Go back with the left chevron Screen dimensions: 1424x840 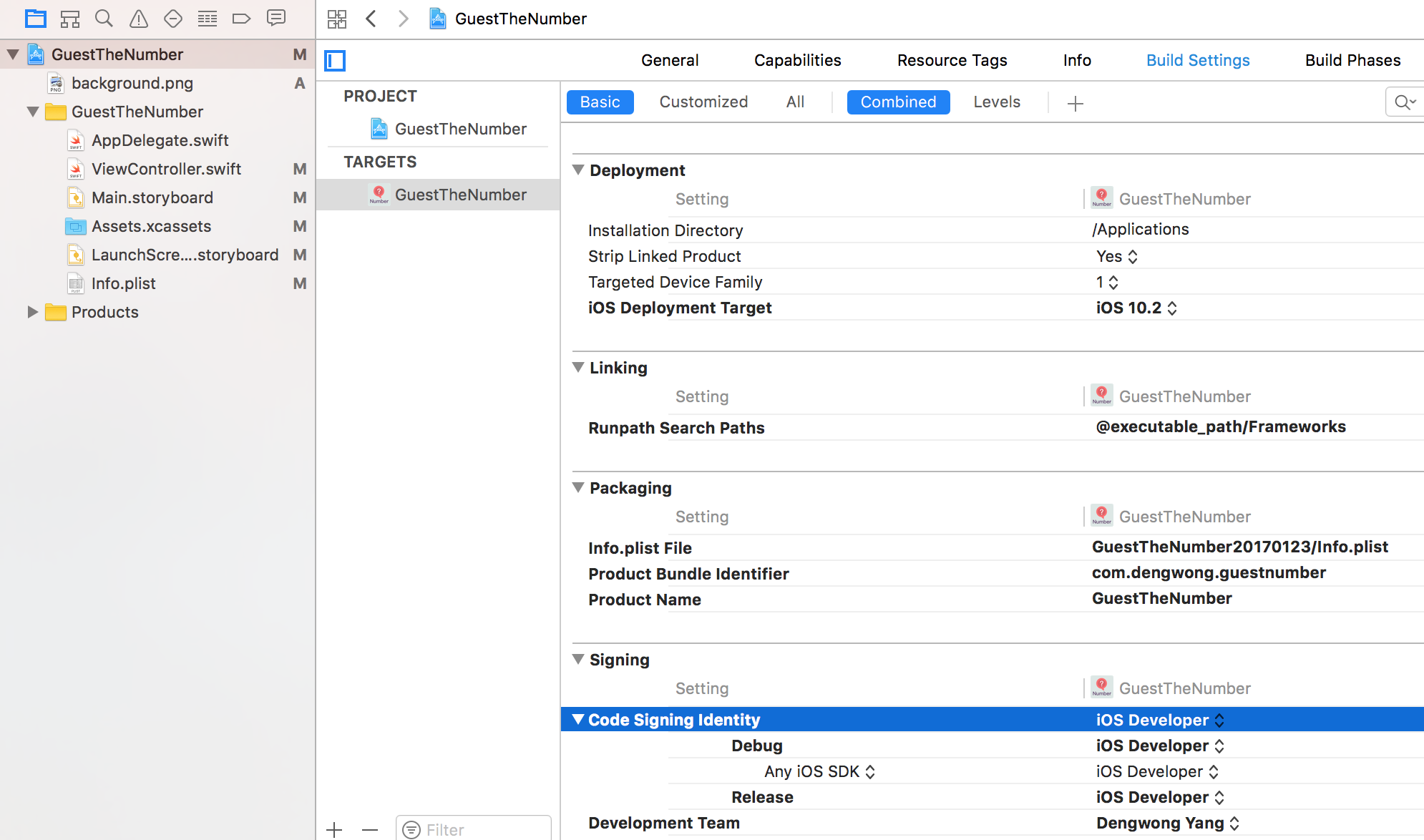coord(371,19)
